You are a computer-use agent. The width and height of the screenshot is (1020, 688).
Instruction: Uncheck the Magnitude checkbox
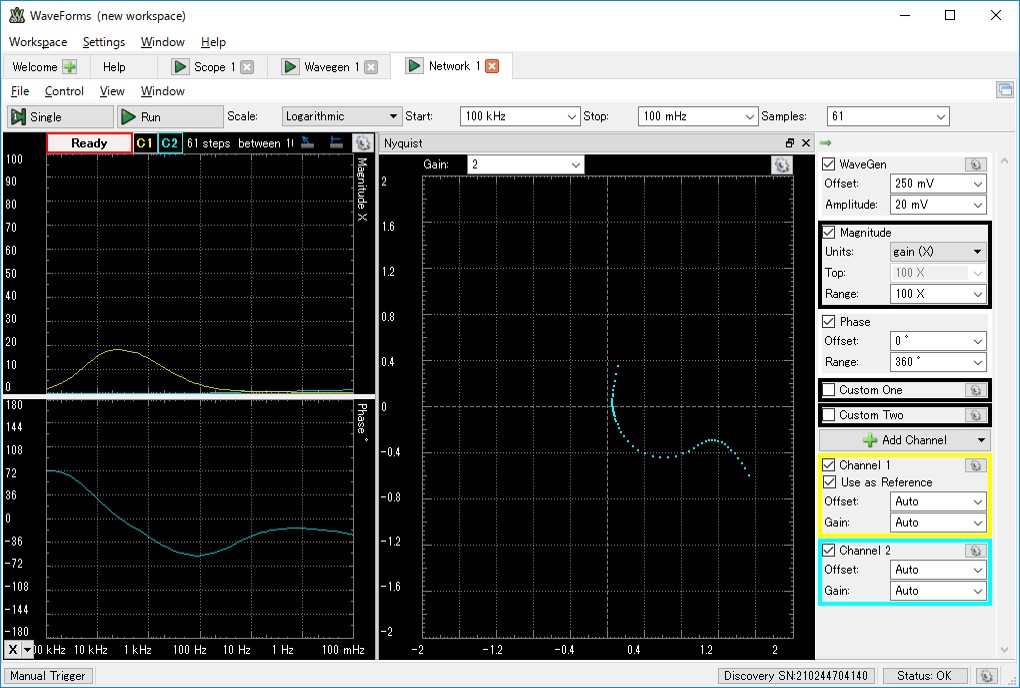click(829, 232)
